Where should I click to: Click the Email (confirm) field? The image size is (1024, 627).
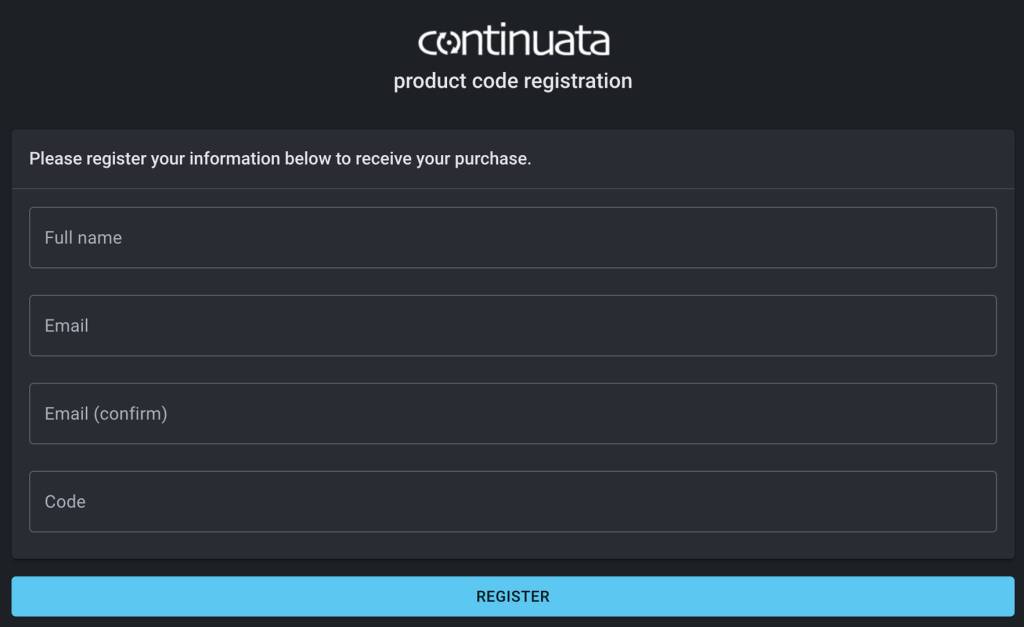coord(512,413)
